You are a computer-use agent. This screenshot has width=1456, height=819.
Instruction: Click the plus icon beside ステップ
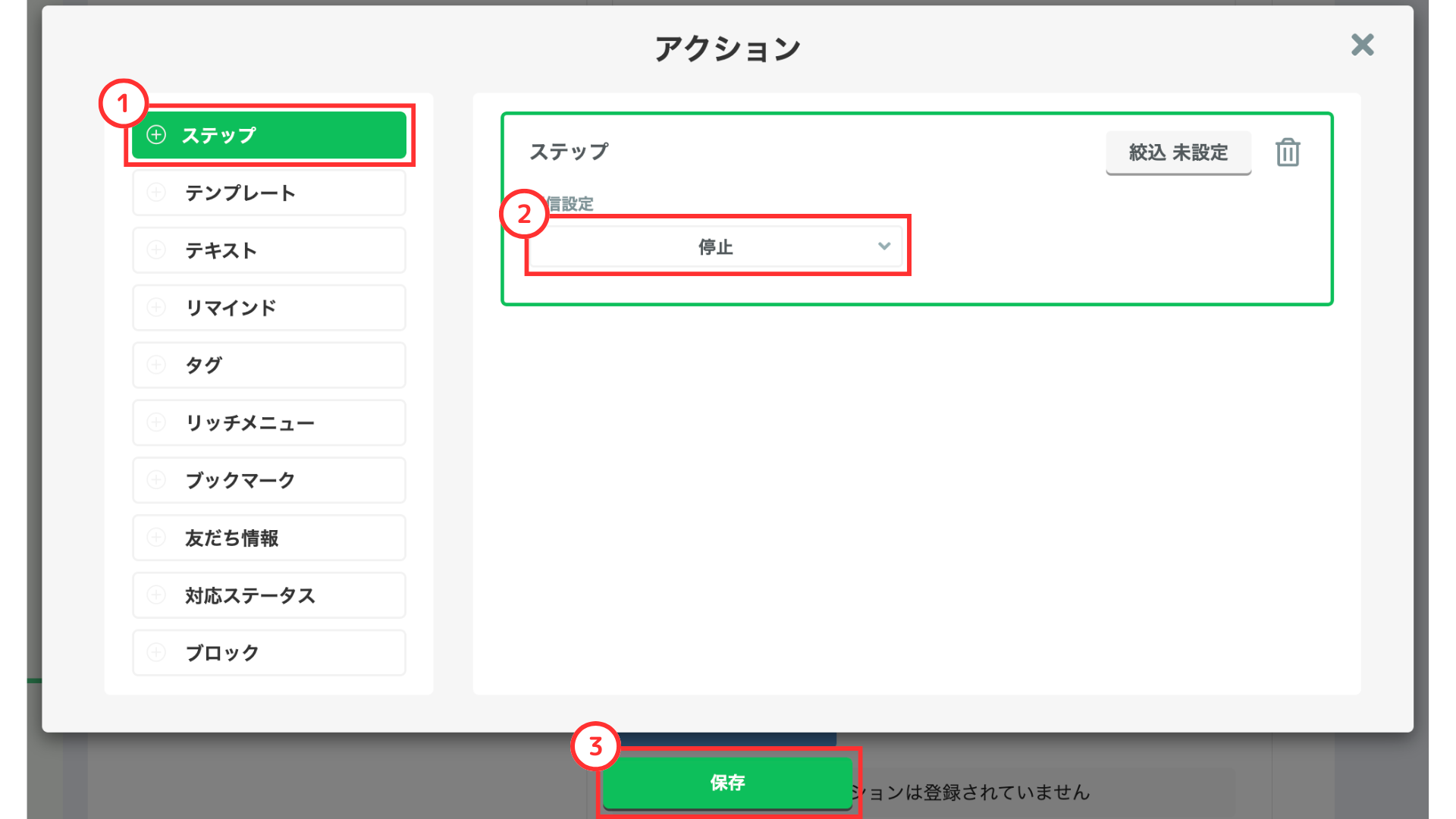(156, 135)
